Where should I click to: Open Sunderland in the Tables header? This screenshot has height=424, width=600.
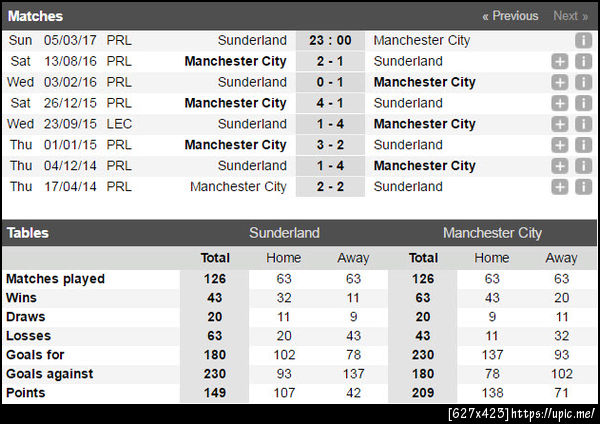[x=284, y=233]
